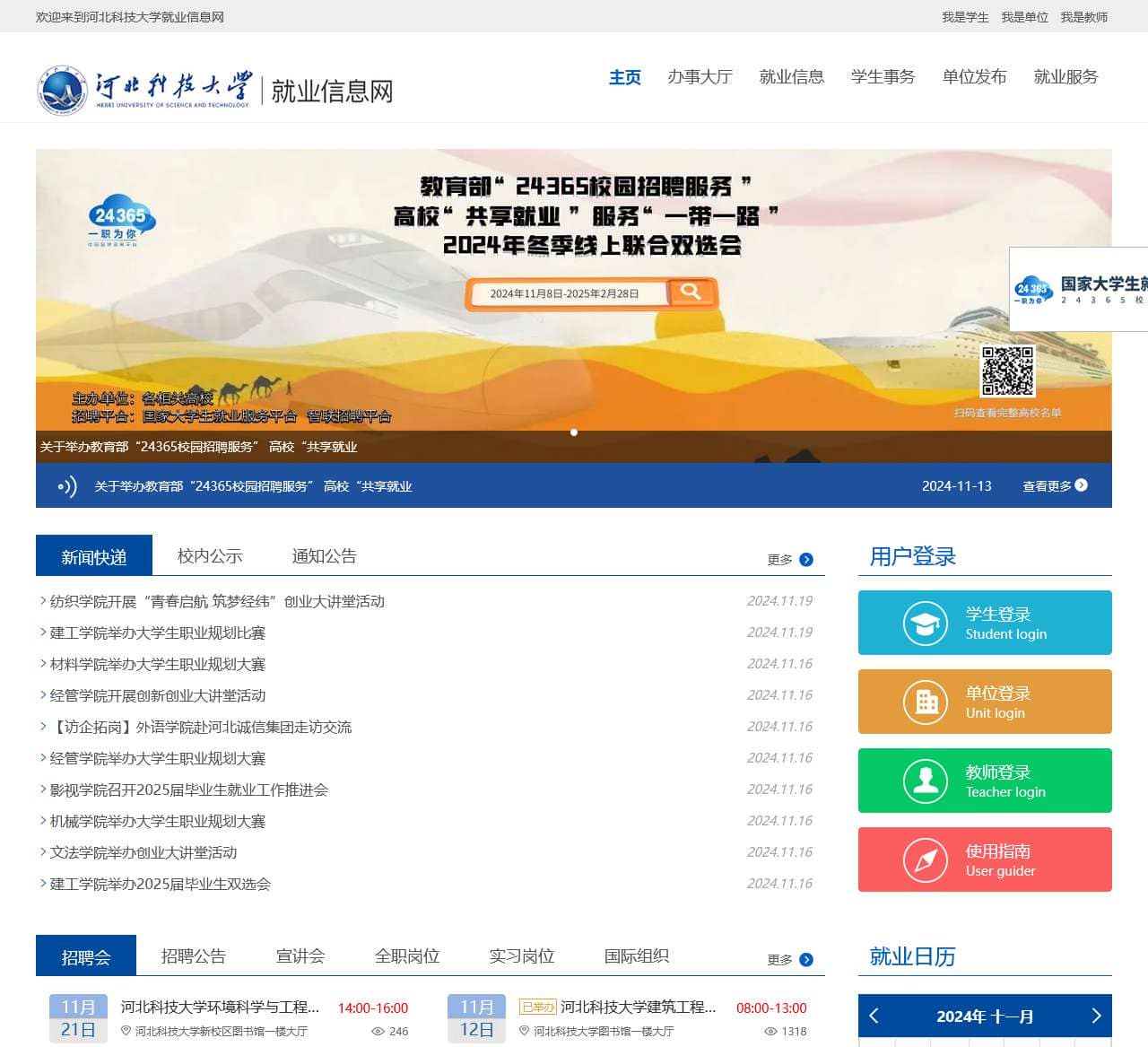Click the news 更多 arrow icon
Image resolution: width=1148 pixels, height=1047 pixels.
(x=806, y=560)
